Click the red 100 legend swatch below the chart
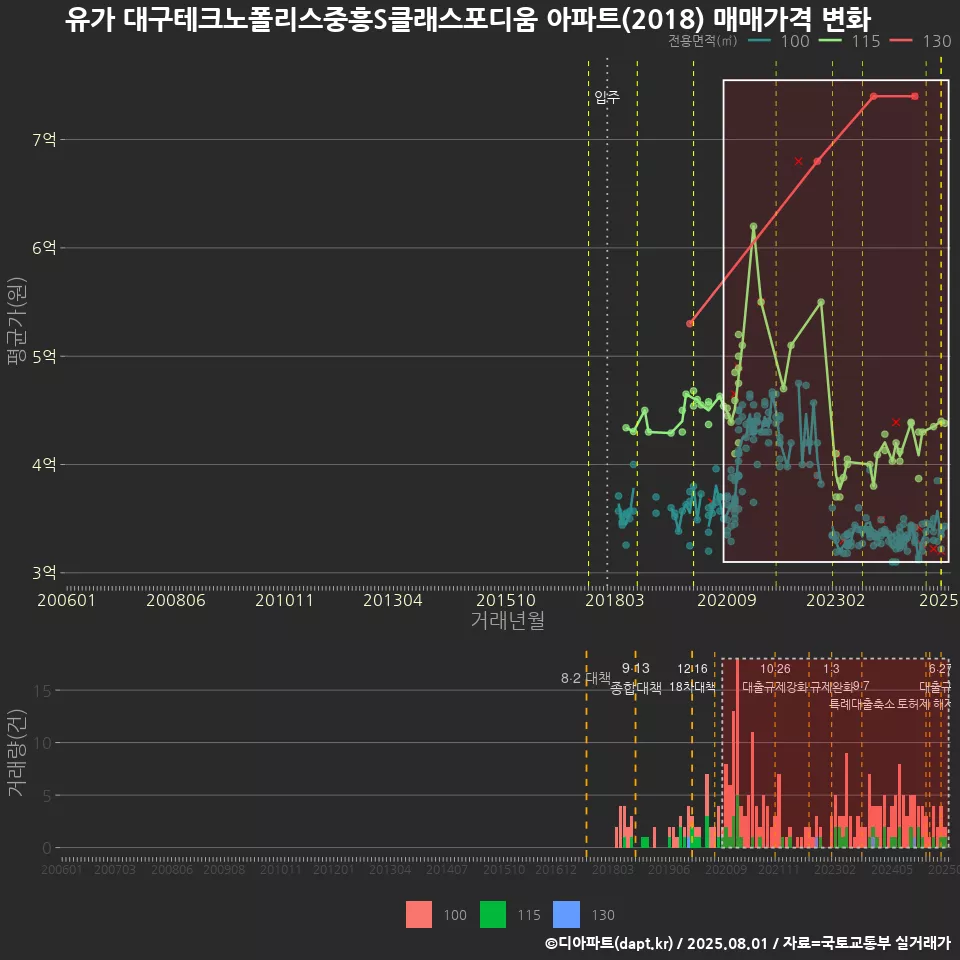The image size is (960, 960). (419, 915)
